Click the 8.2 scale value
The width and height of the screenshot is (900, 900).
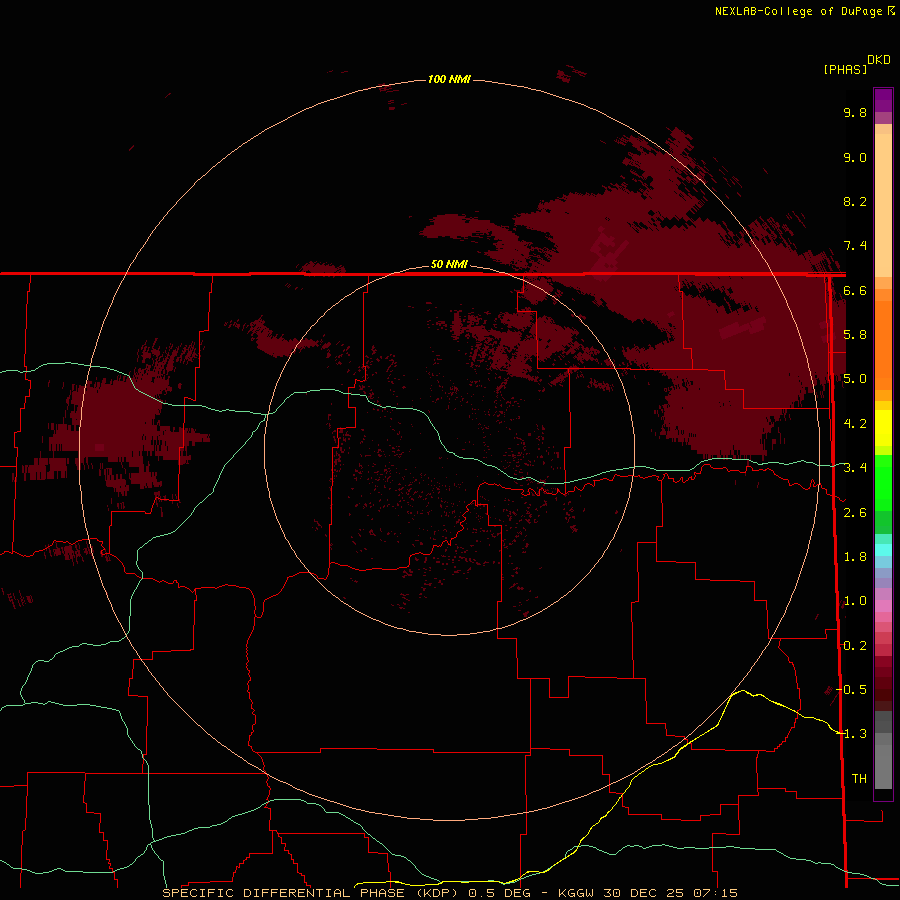(x=855, y=201)
